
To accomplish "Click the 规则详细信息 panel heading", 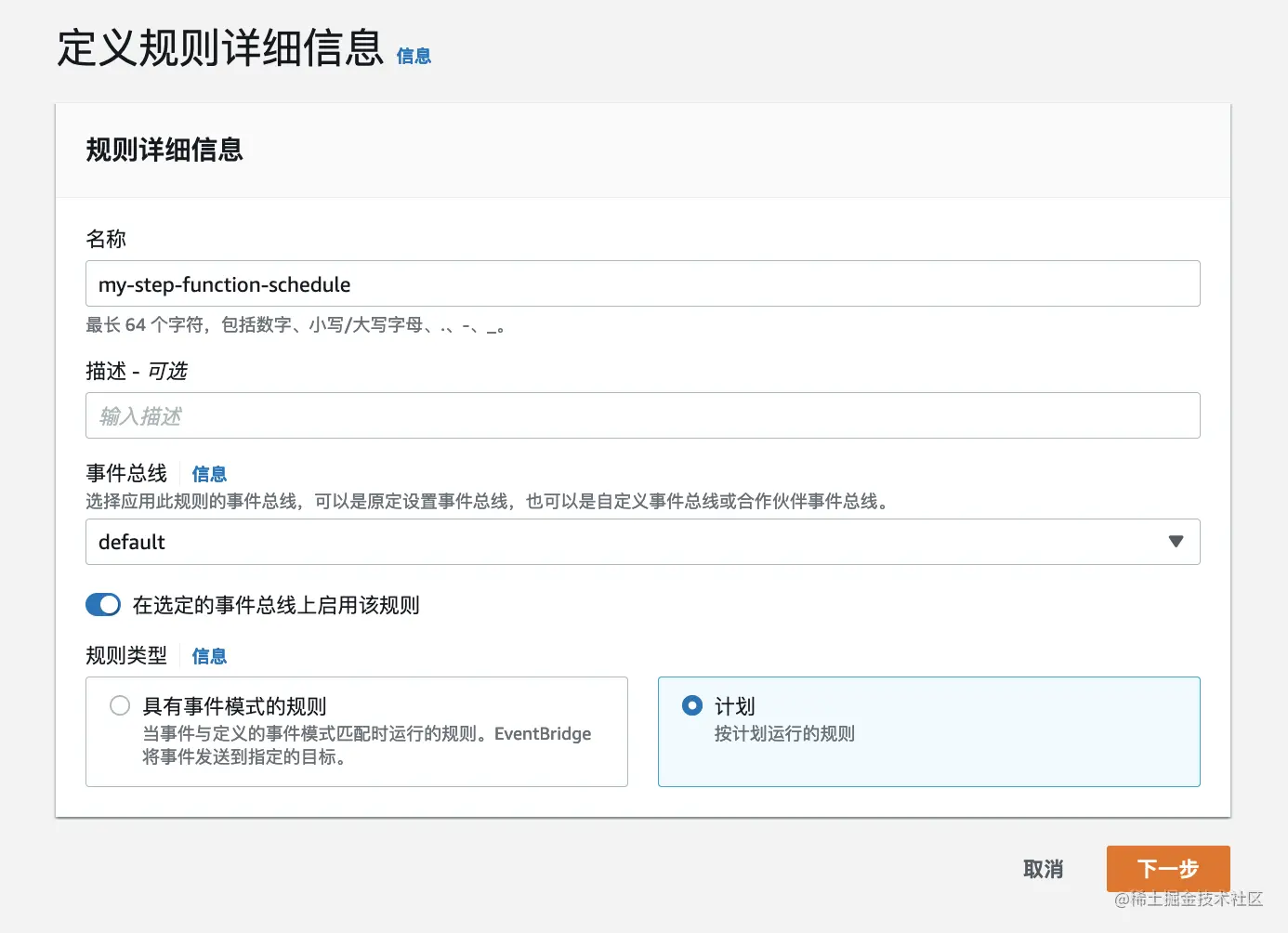I will tap(164, 150).
